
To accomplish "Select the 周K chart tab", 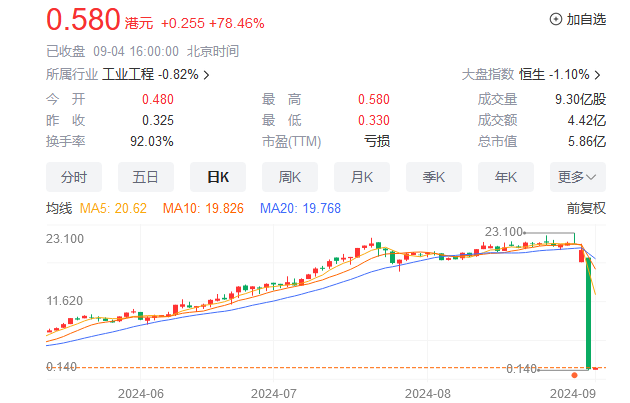I will 290,177.
